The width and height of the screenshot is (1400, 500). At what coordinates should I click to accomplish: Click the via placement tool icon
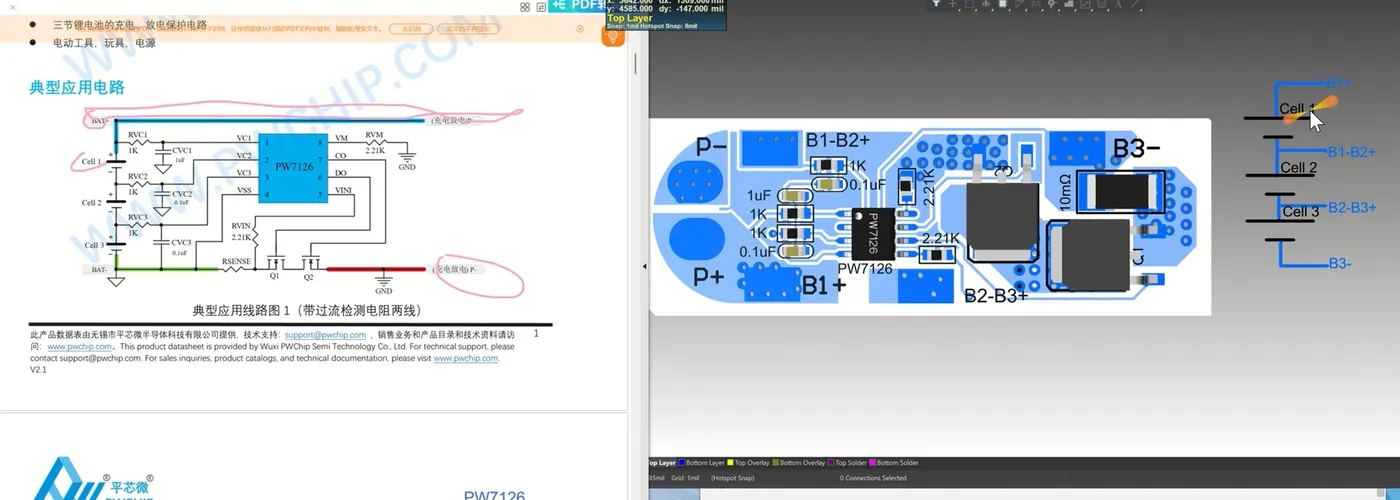(1051, 4)
